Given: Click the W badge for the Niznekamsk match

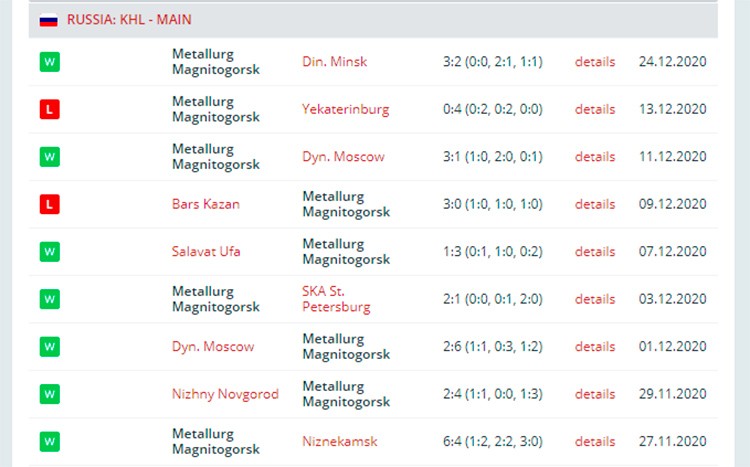Looking at the screenshot, I should click(x=50, y=441).
